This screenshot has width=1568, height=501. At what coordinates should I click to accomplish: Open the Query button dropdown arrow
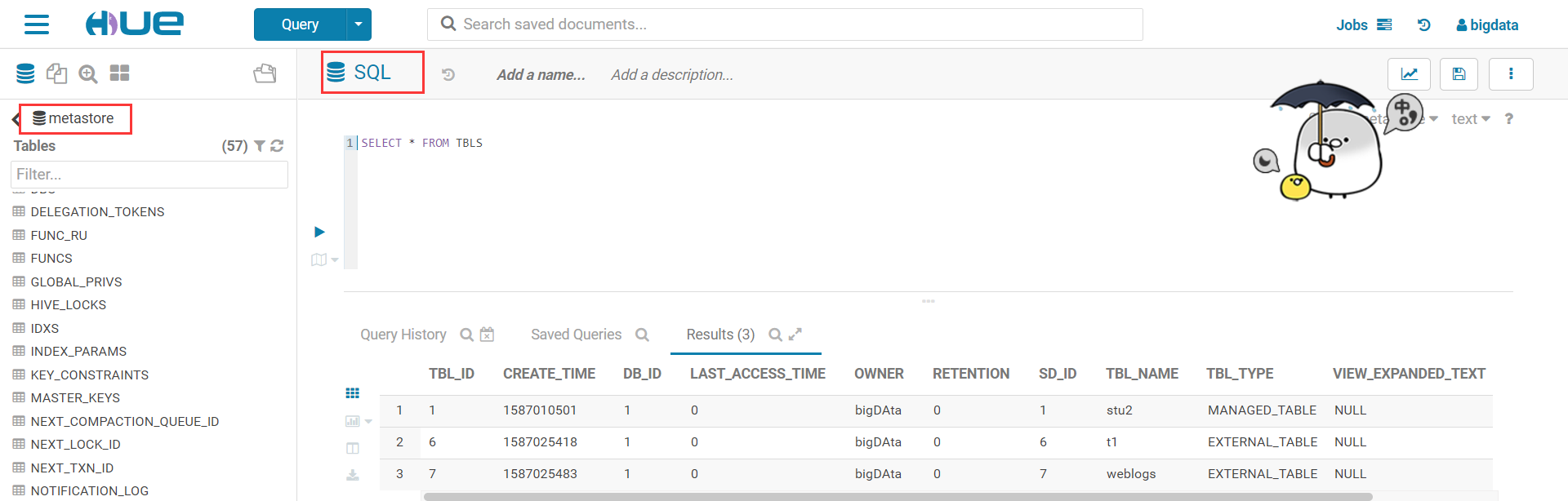(359, 24)
